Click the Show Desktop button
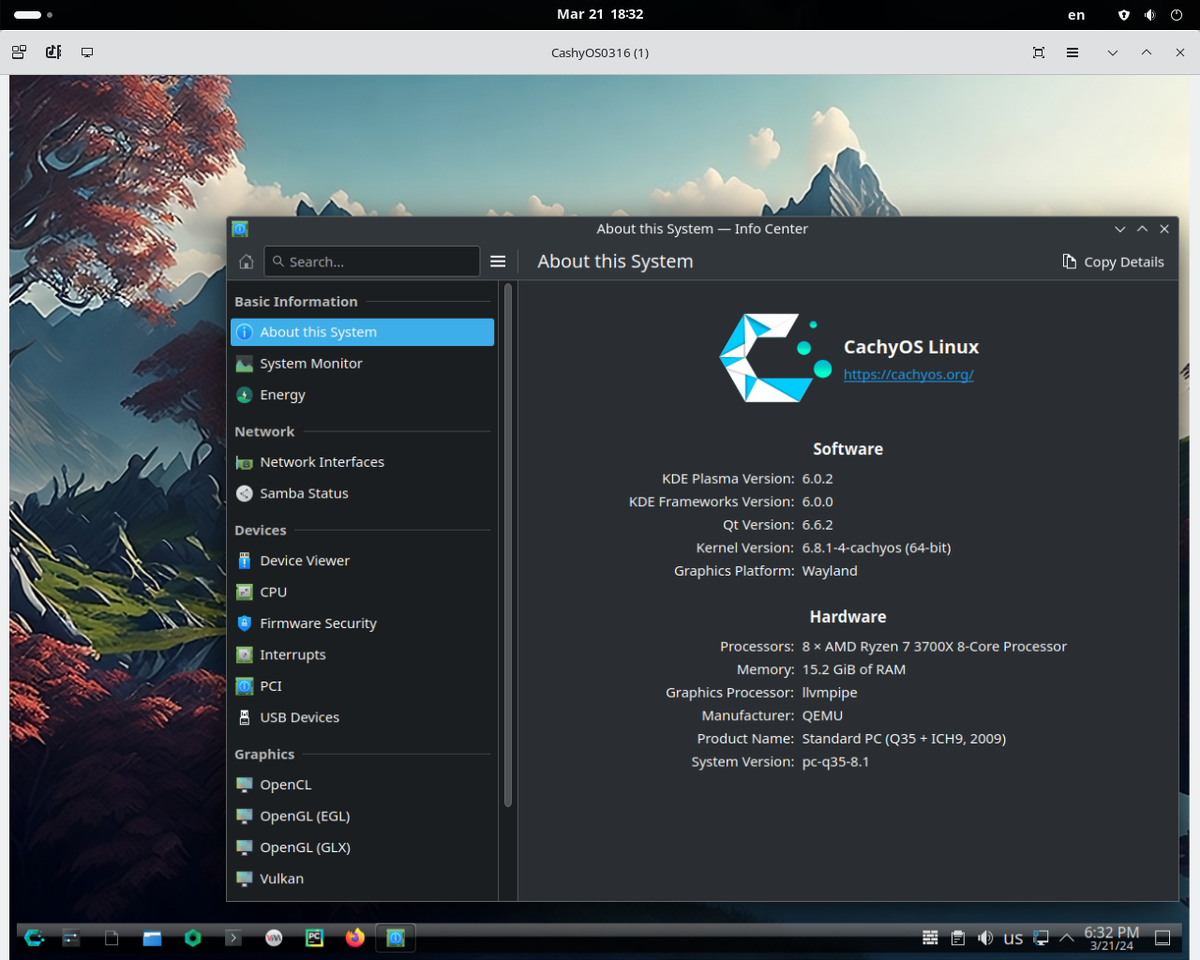This screenshot has height=960, width=1200. click(1162, 938)
